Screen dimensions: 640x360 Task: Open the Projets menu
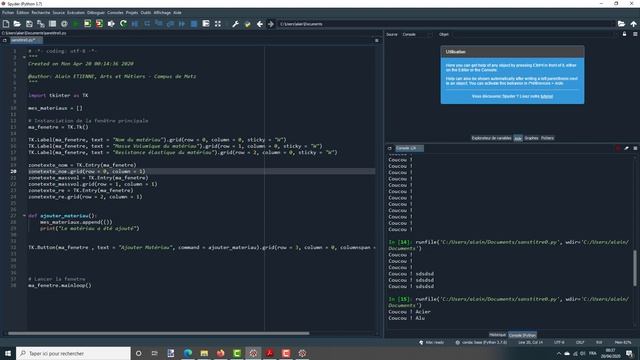pyautogui.click(x=132, y=13)
